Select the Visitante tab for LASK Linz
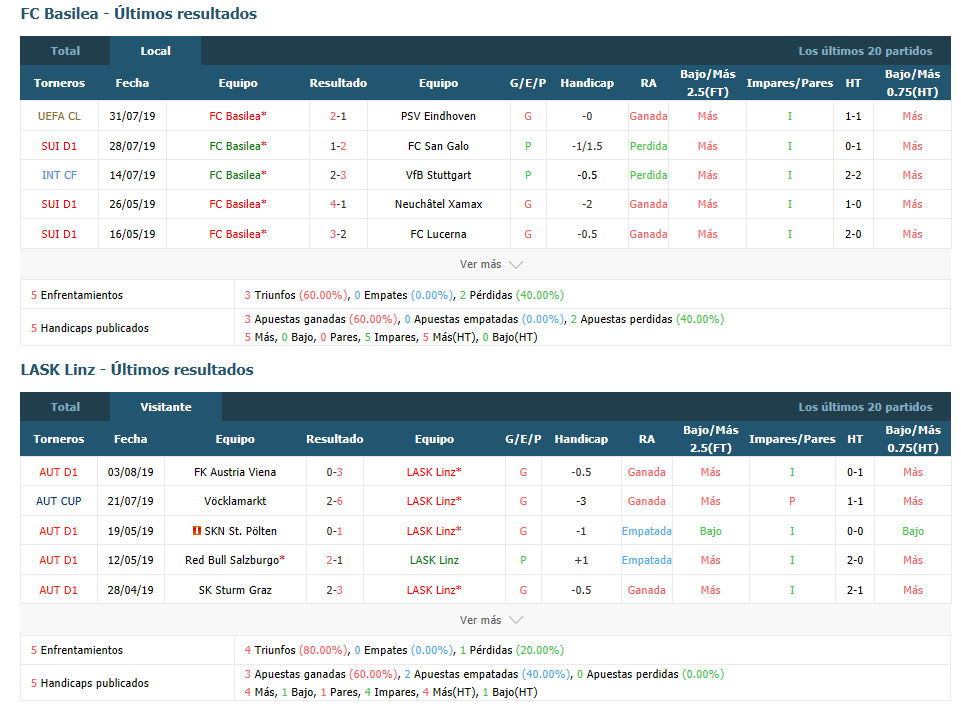Screen dimensions: 961x711 (x=165, y=407)
